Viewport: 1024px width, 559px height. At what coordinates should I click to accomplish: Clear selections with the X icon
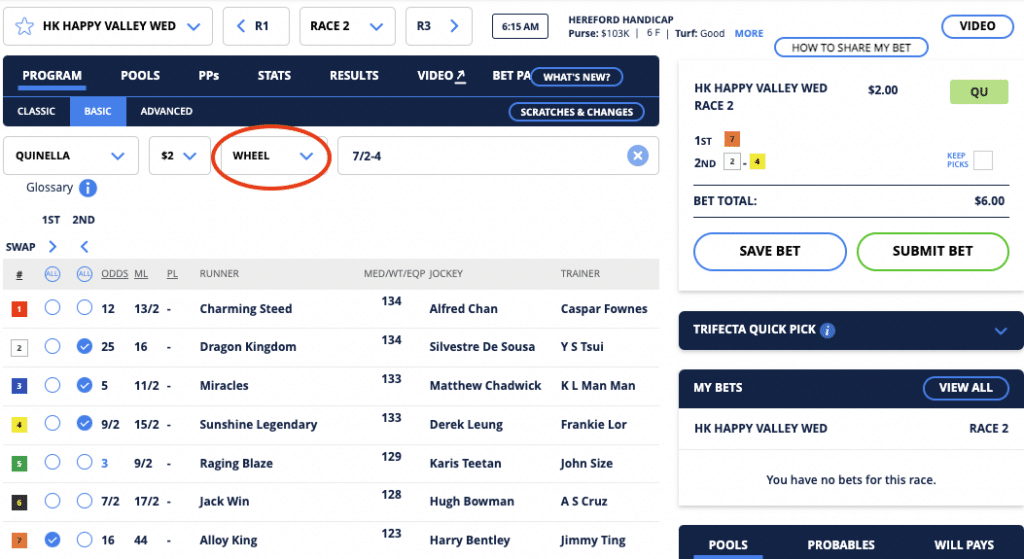pyautogui.click(x=638, y=155)
